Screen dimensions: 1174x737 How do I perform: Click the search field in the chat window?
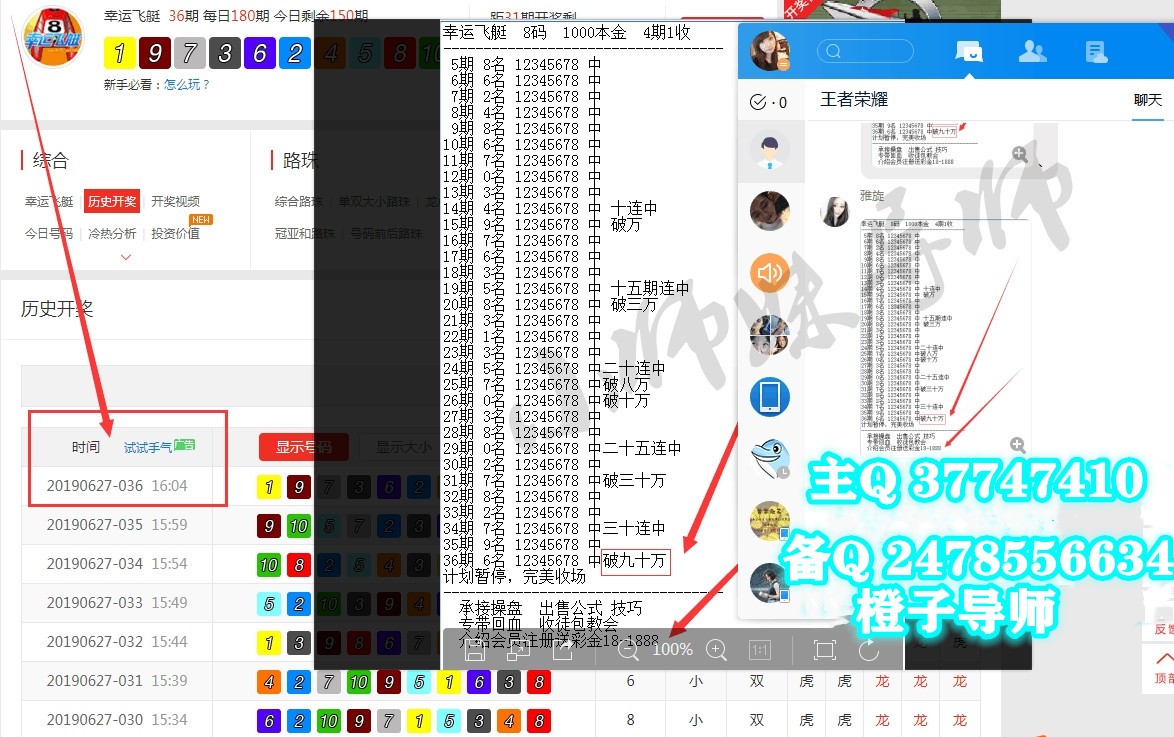click(866, 51)
